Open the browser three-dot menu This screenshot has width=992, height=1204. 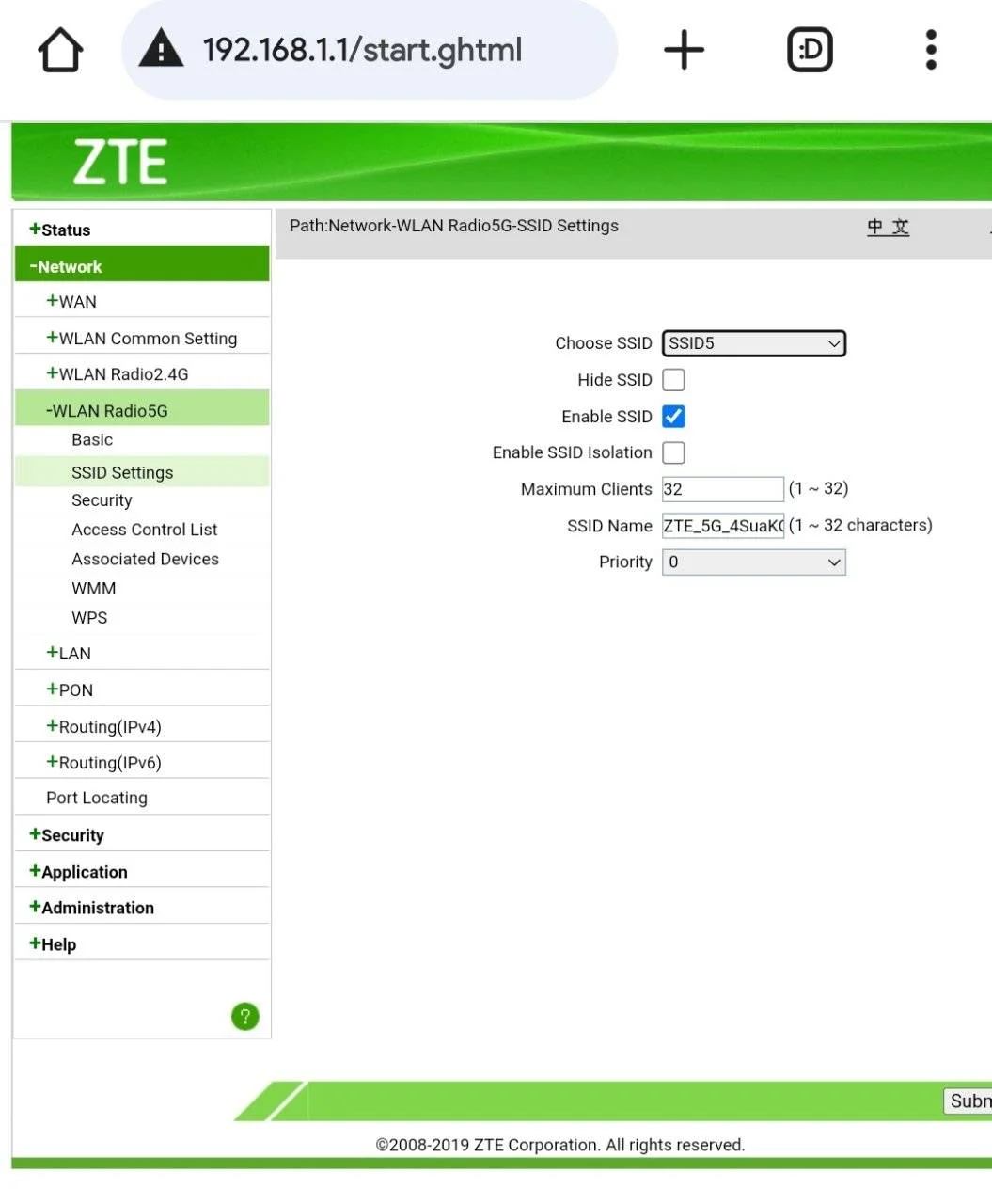coord(931,50)
